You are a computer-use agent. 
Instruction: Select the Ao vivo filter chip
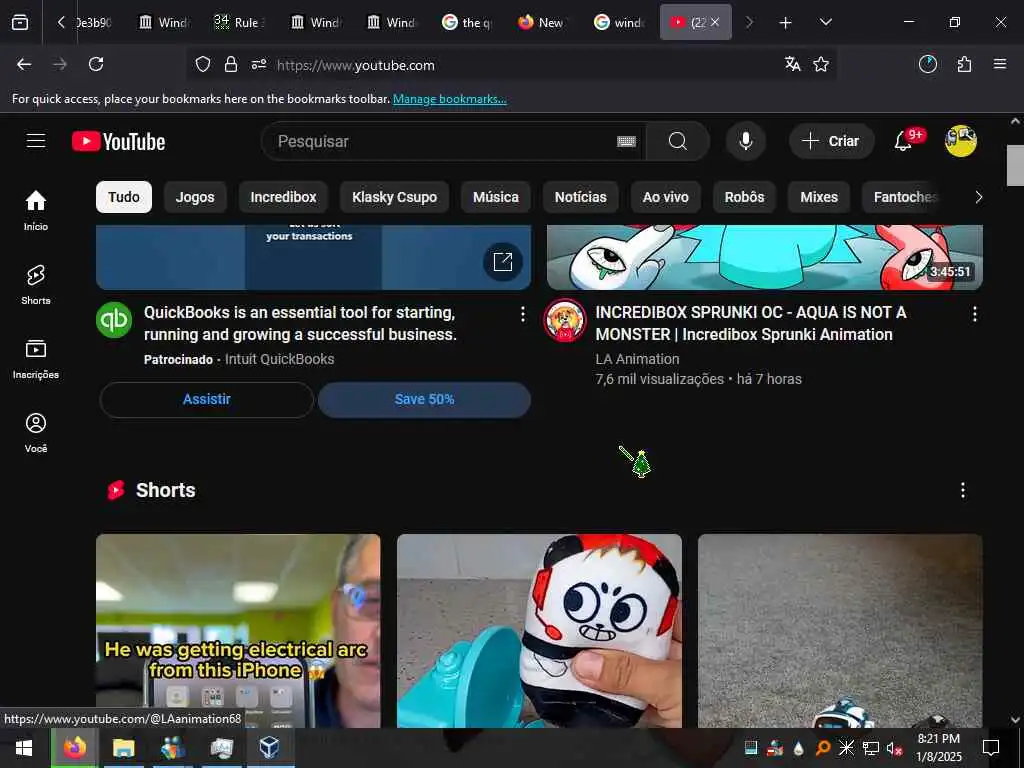point(665,197)
